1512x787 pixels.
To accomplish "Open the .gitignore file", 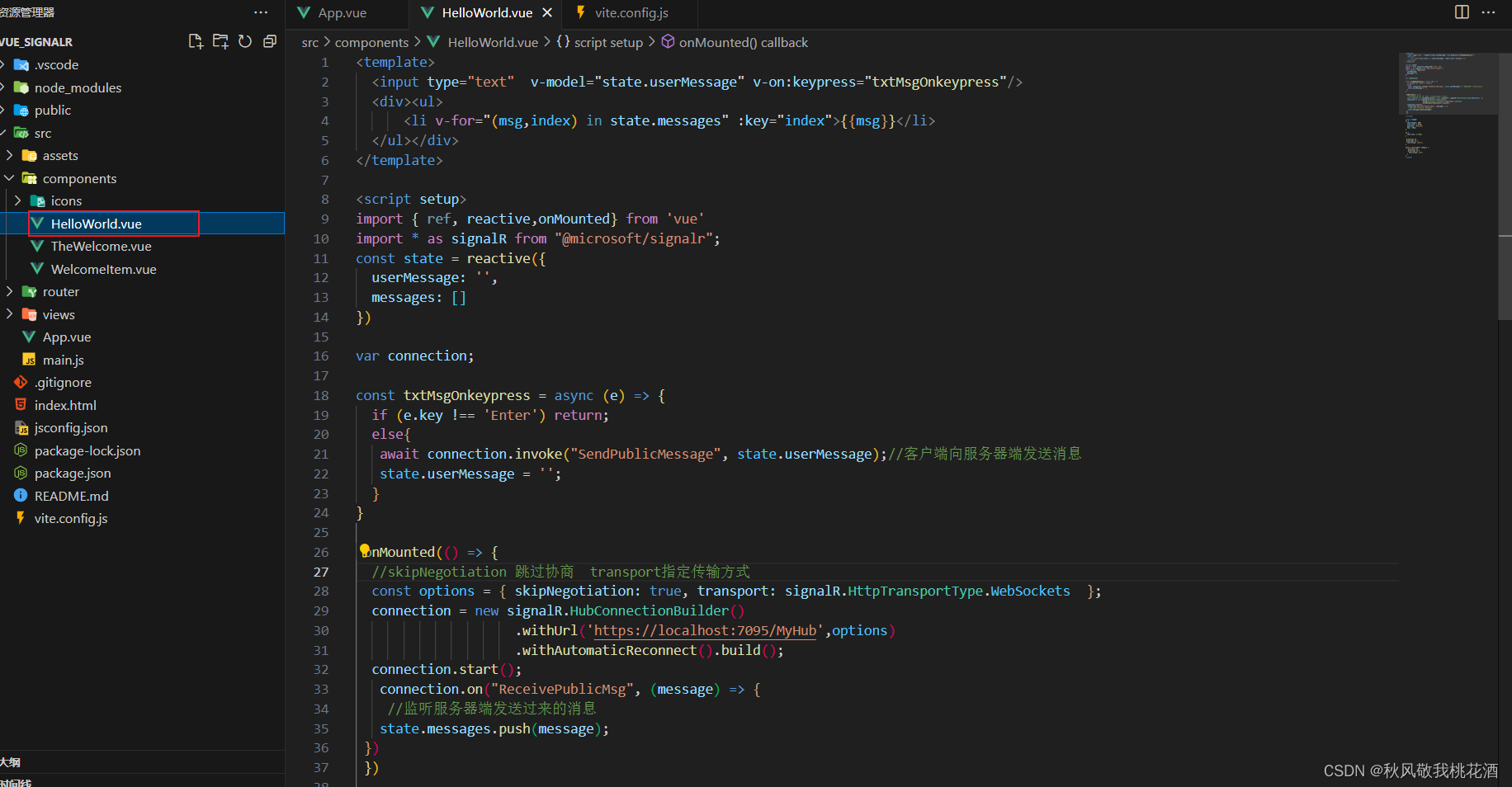I will coord(63,382).
